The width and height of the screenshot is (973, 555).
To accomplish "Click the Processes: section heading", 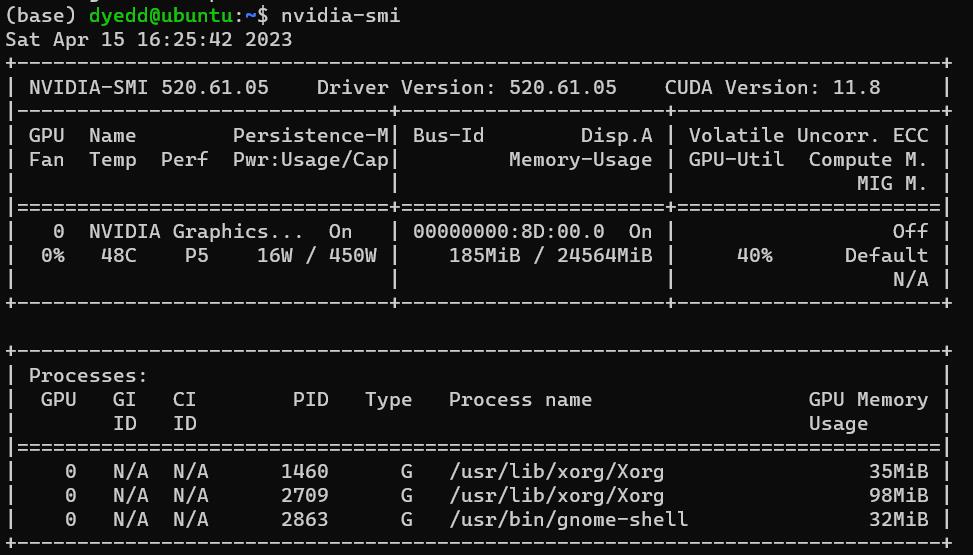I will [x=88, y=375].
